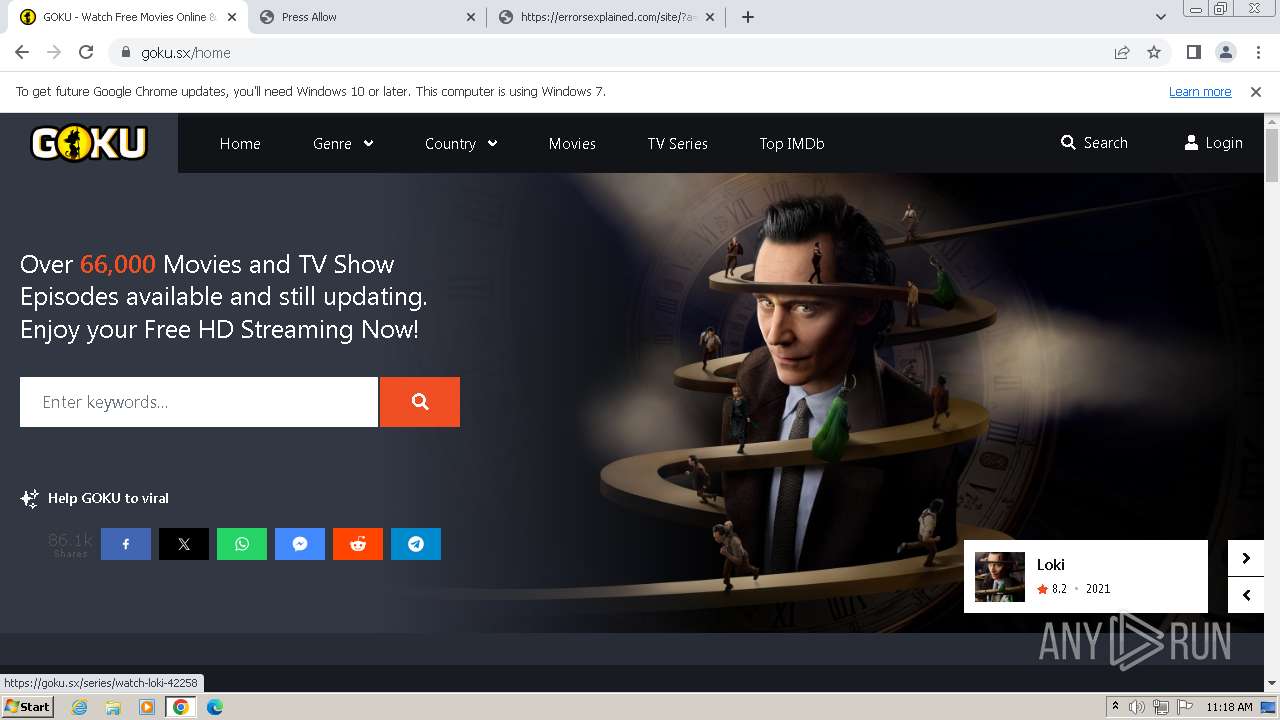The height and width of the screenshot is (720, 1280).
Task: Show previous featured slide
Action: point(1246,595)
